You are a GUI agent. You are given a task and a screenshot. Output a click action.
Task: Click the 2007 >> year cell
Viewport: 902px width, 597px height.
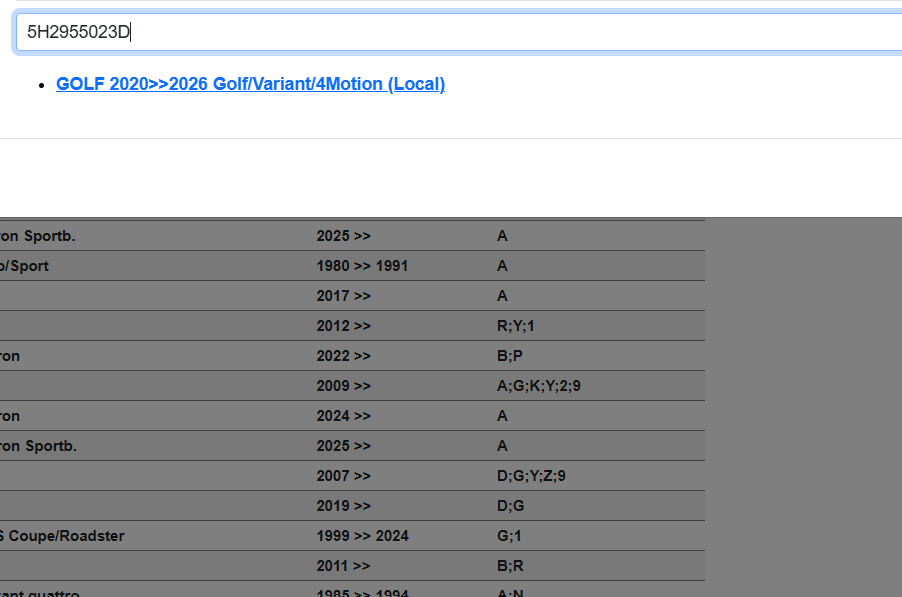coord(343,476)
